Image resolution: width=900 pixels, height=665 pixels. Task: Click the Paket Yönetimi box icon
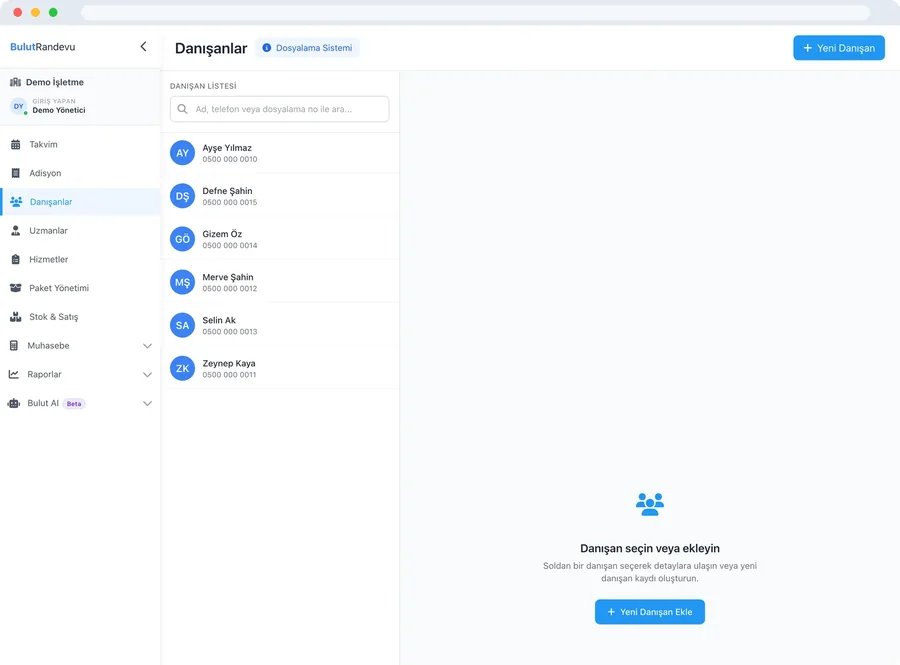coord(15,288)
